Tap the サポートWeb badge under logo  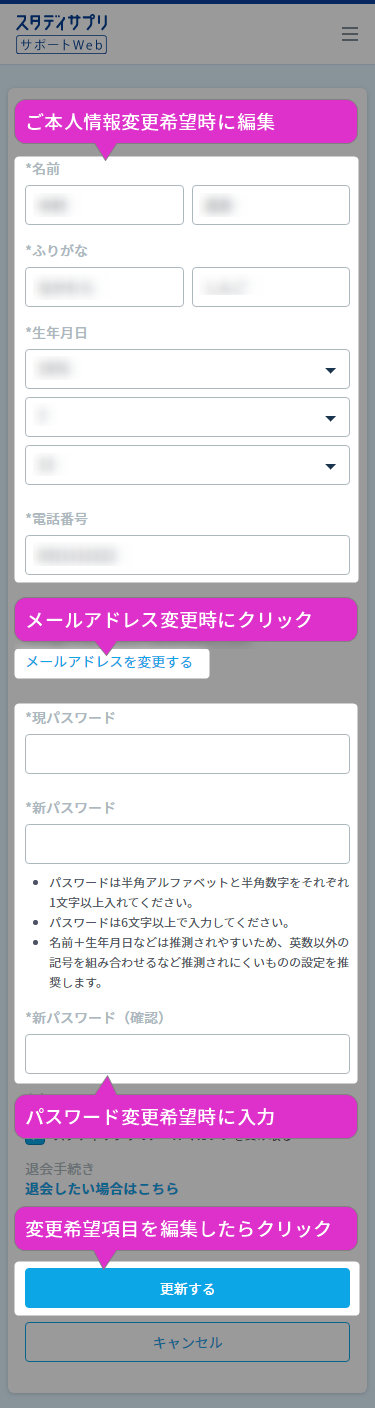62,45
